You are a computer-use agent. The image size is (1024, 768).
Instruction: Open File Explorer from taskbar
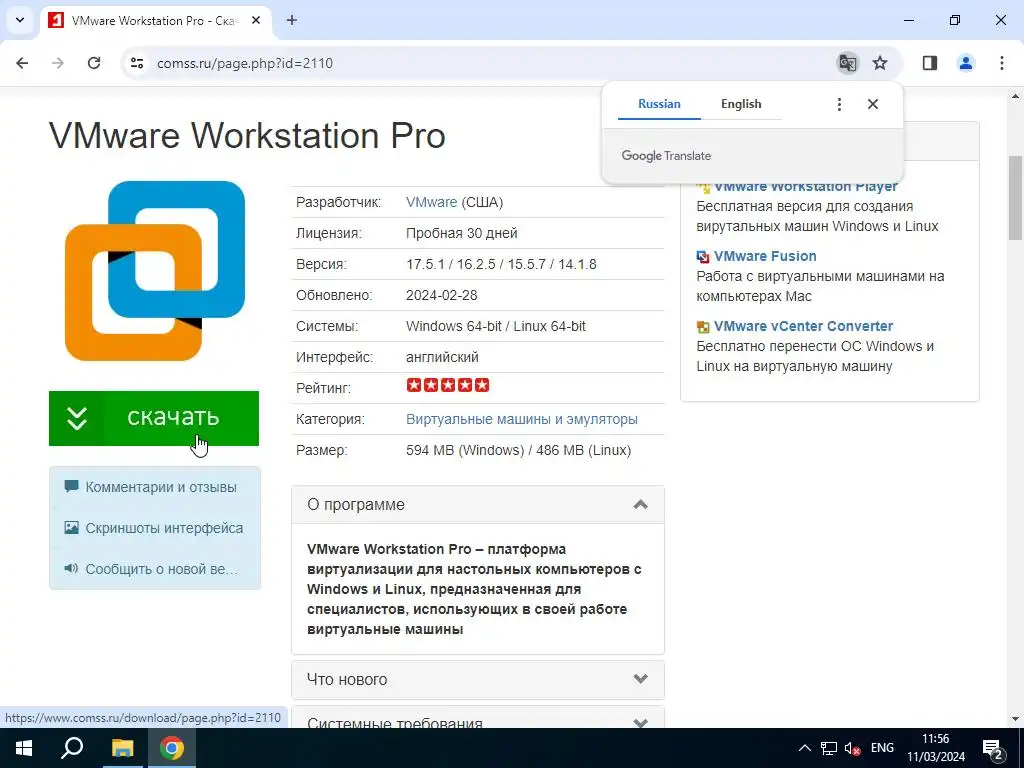[122, 748]
